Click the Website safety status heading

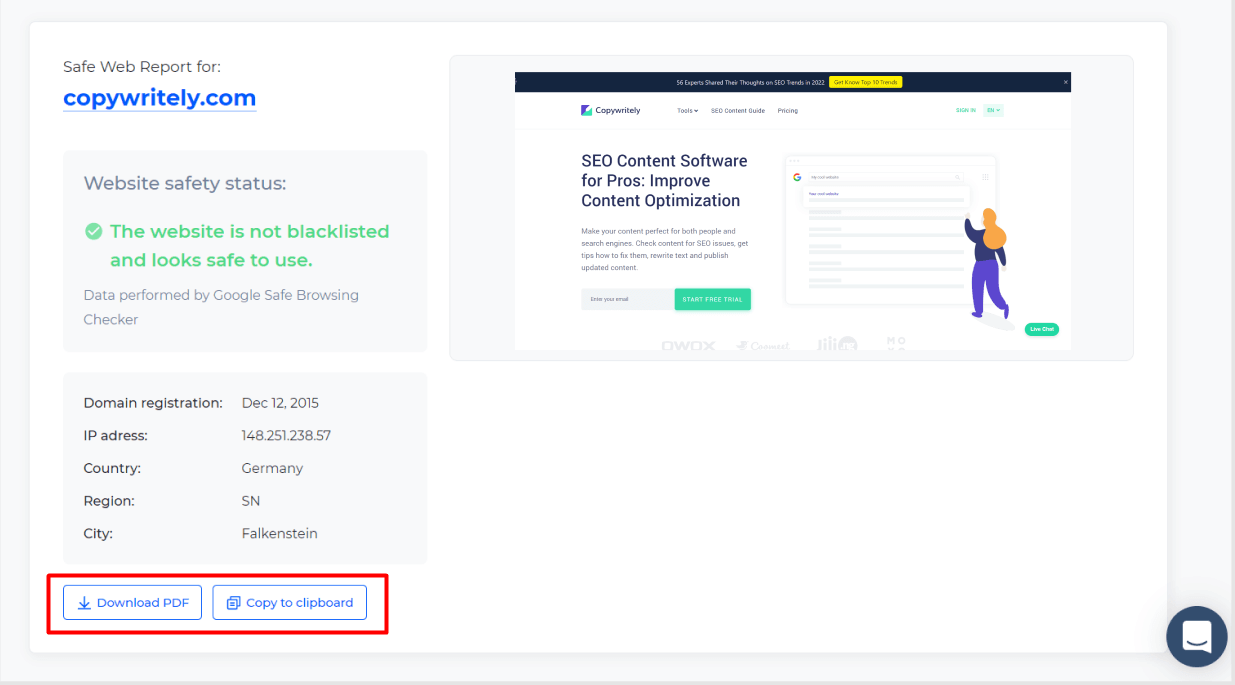click(x=185, y=183)
